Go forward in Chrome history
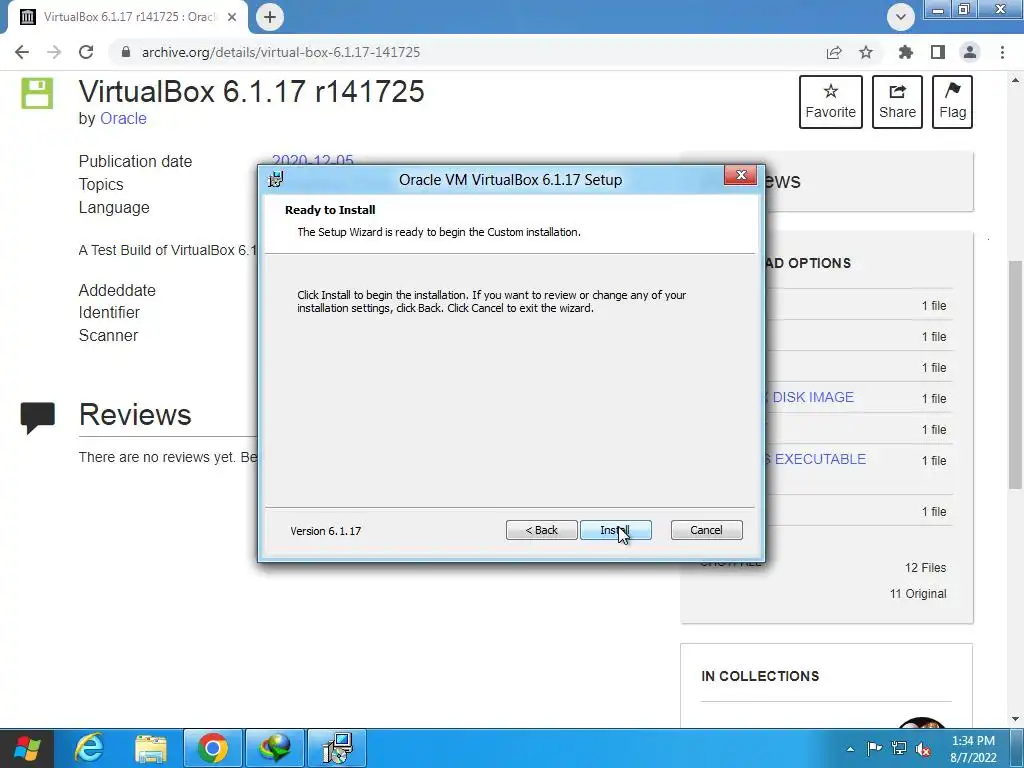Viewport: 1024px width, 768px height. pos(54,52)
